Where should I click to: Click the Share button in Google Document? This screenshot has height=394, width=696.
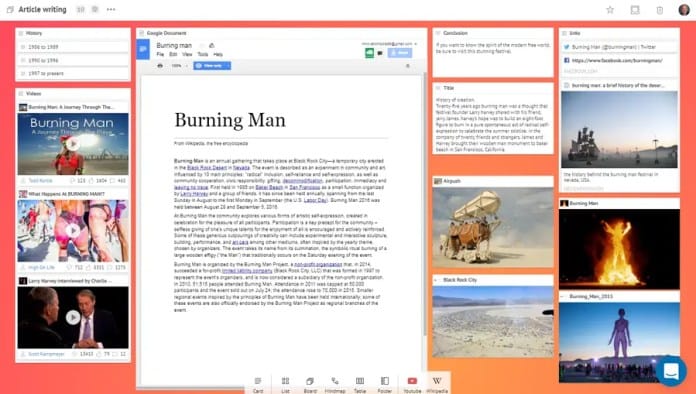[399, 53]
